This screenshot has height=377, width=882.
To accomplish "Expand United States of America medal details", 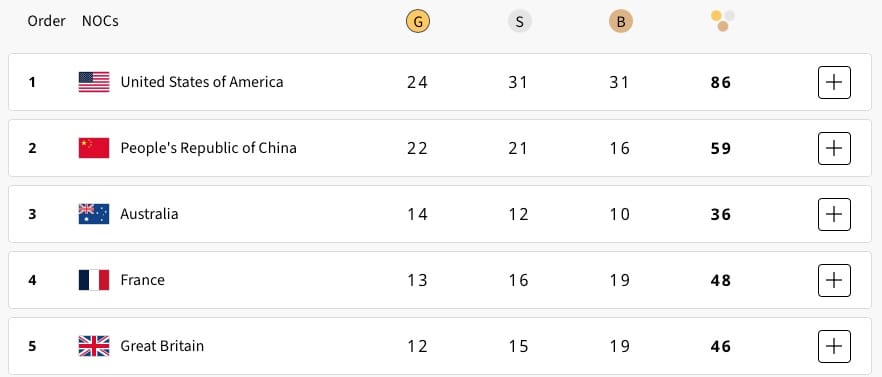I will (834, 82).
